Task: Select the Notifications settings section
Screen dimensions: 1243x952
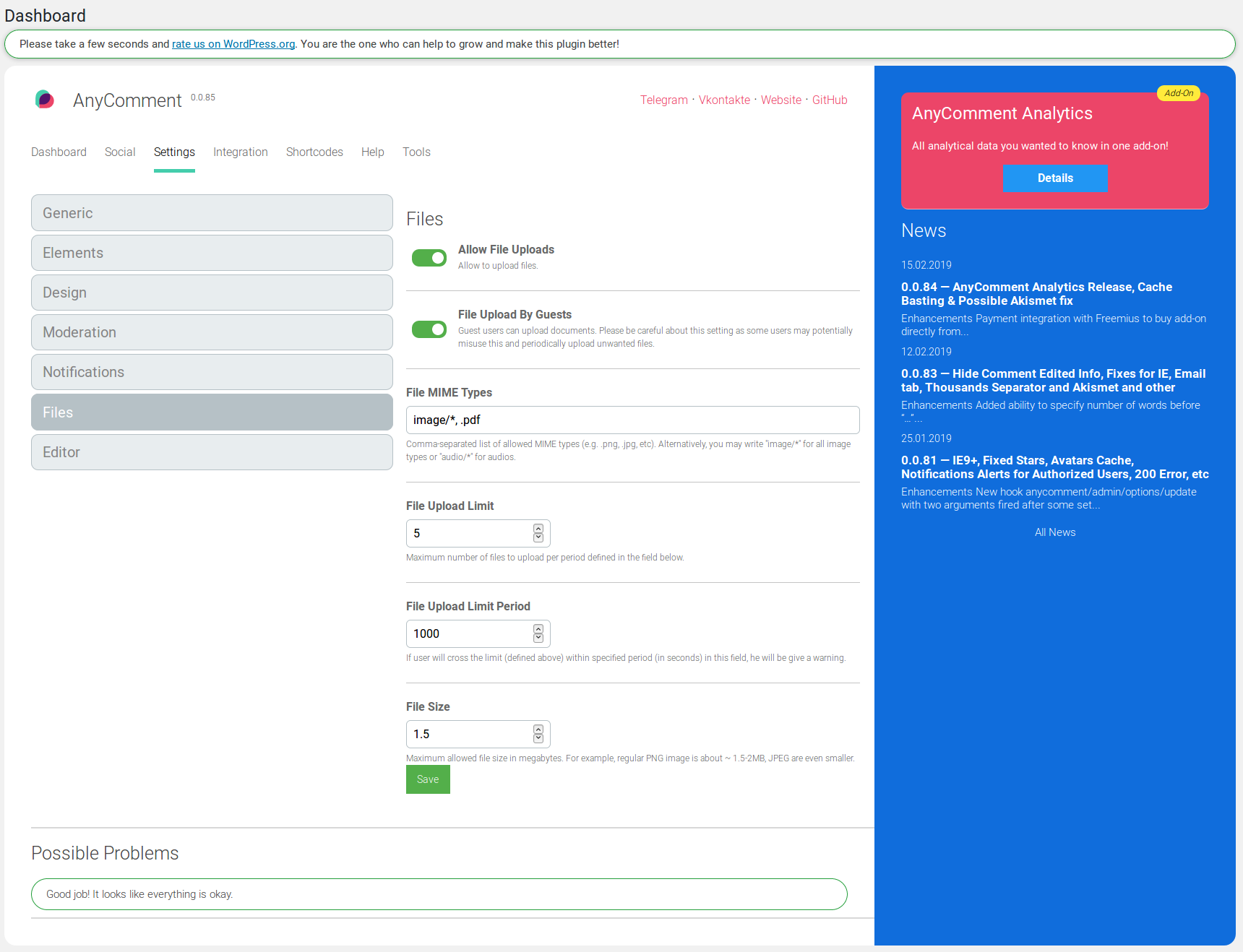Action: coord(212,372)
